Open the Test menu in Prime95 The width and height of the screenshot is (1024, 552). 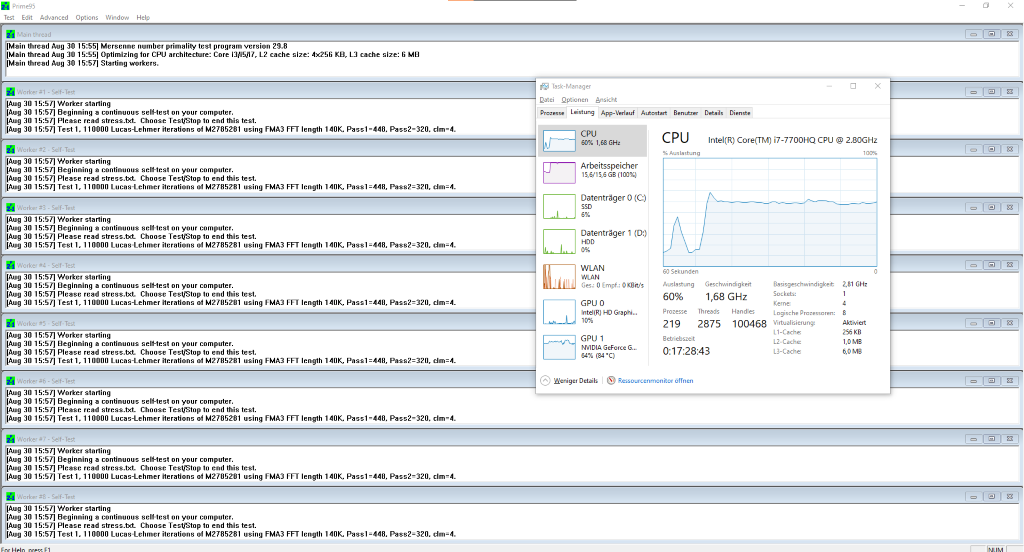[9, 18]
